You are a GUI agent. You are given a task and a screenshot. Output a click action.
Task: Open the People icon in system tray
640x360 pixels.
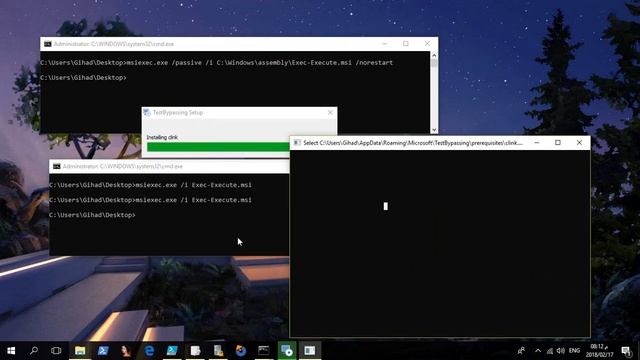click(521, 351)
